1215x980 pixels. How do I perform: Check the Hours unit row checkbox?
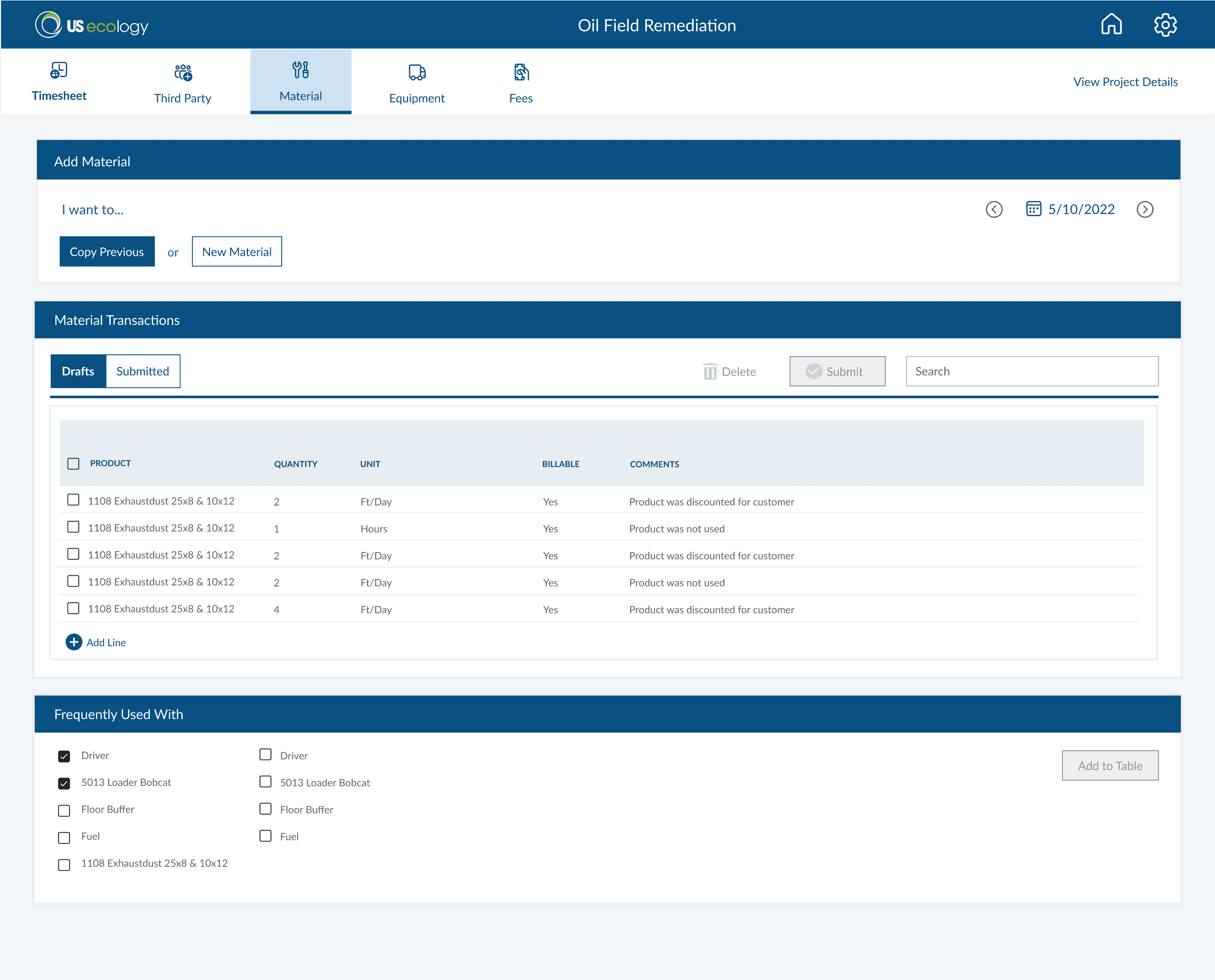point(73,527)
